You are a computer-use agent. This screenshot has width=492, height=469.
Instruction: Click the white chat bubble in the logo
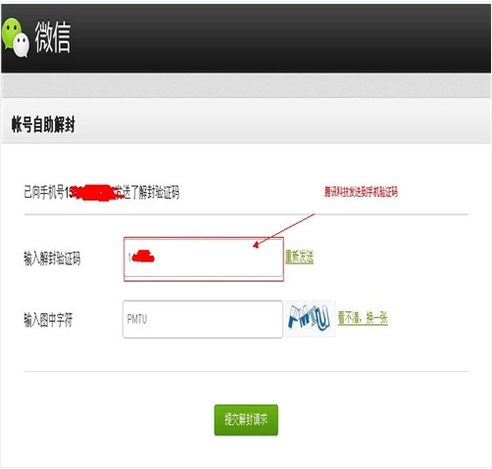[x=22, y=45]
